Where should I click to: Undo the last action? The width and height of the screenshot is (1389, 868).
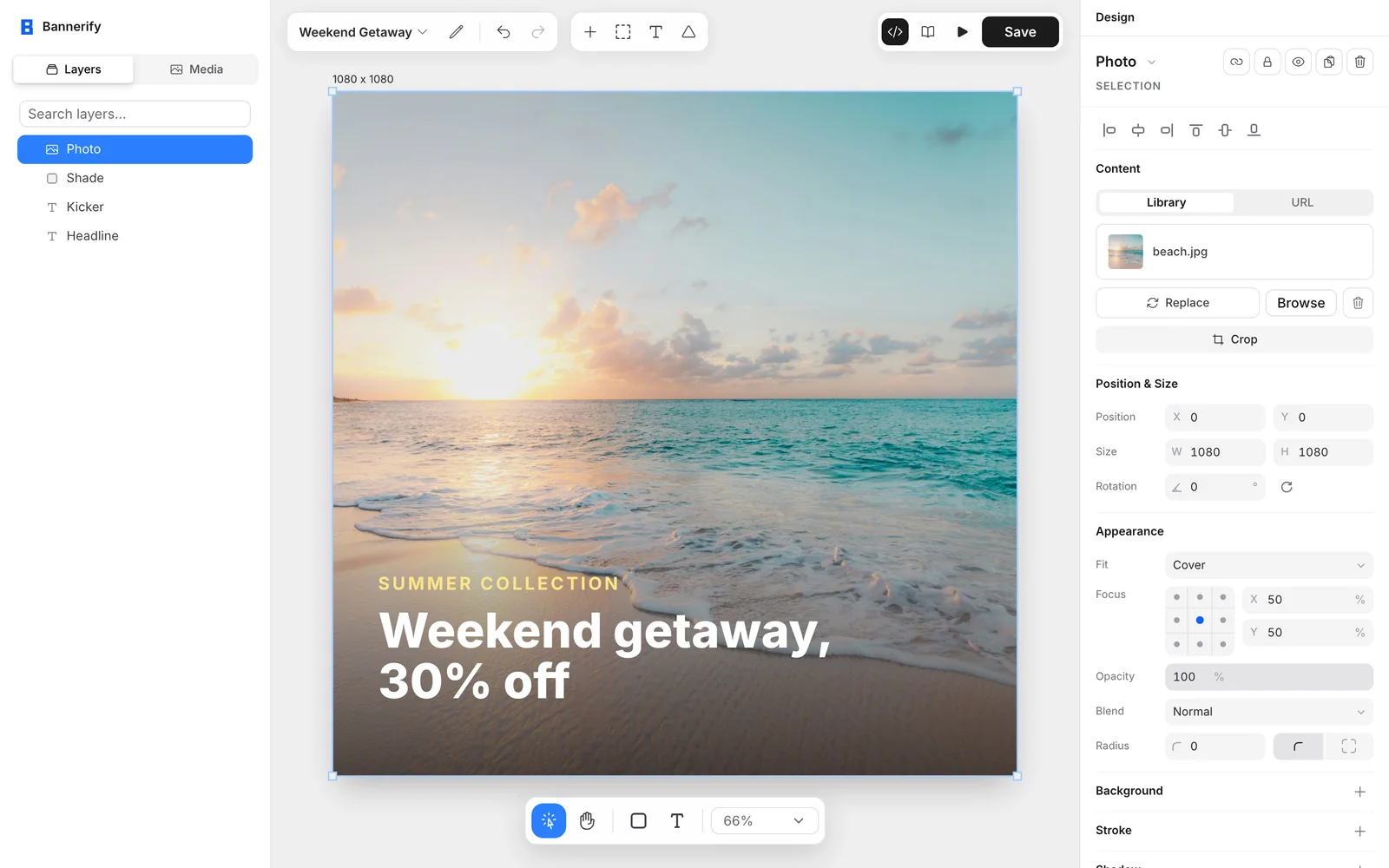(x=504, y=32)
